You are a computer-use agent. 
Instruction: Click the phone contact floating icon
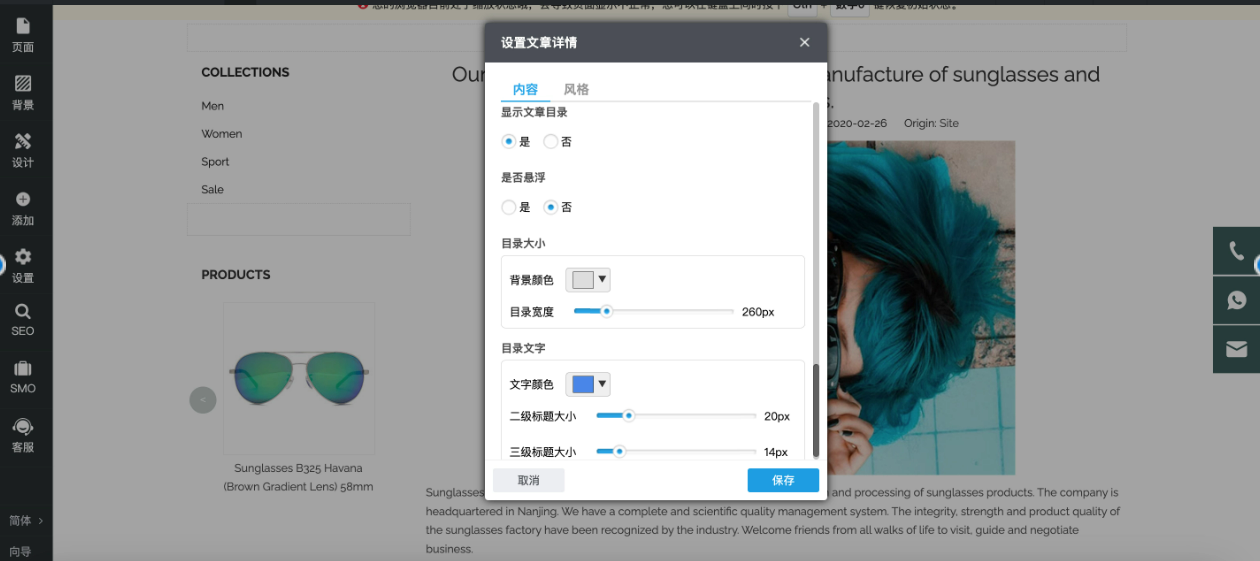pyautogui.click(x=1237, y=251)
